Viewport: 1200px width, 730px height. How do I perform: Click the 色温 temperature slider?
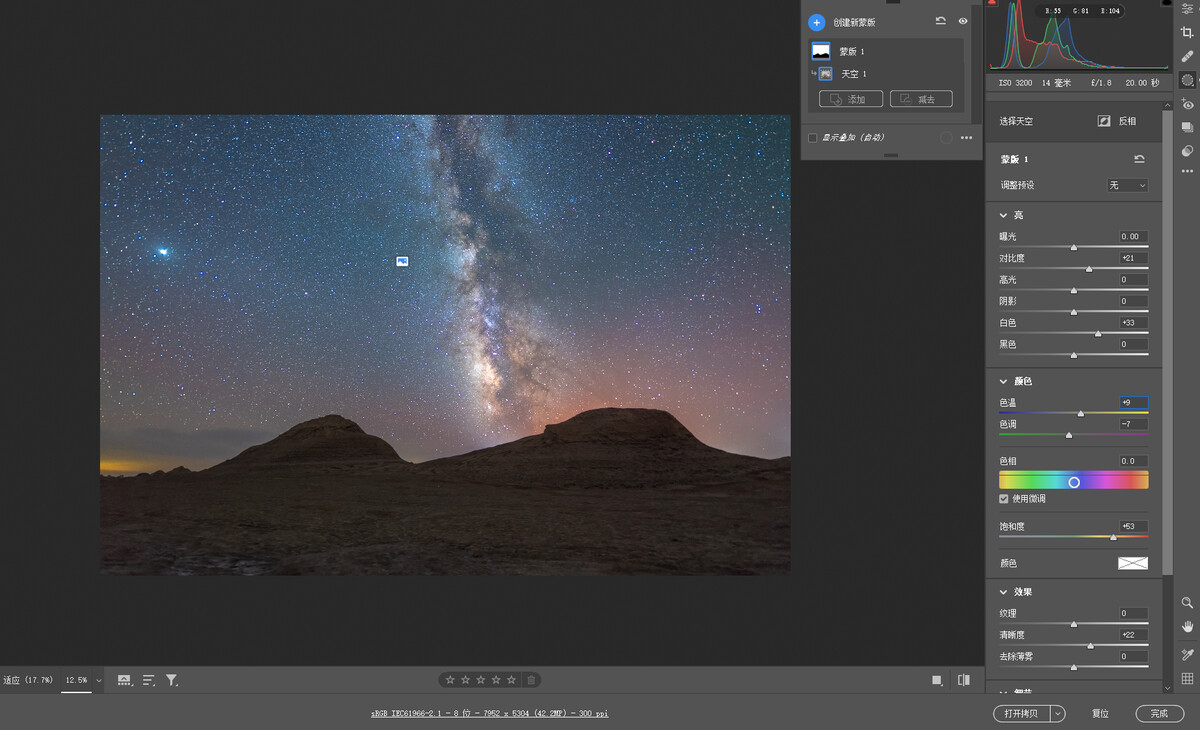point(1074,412)
